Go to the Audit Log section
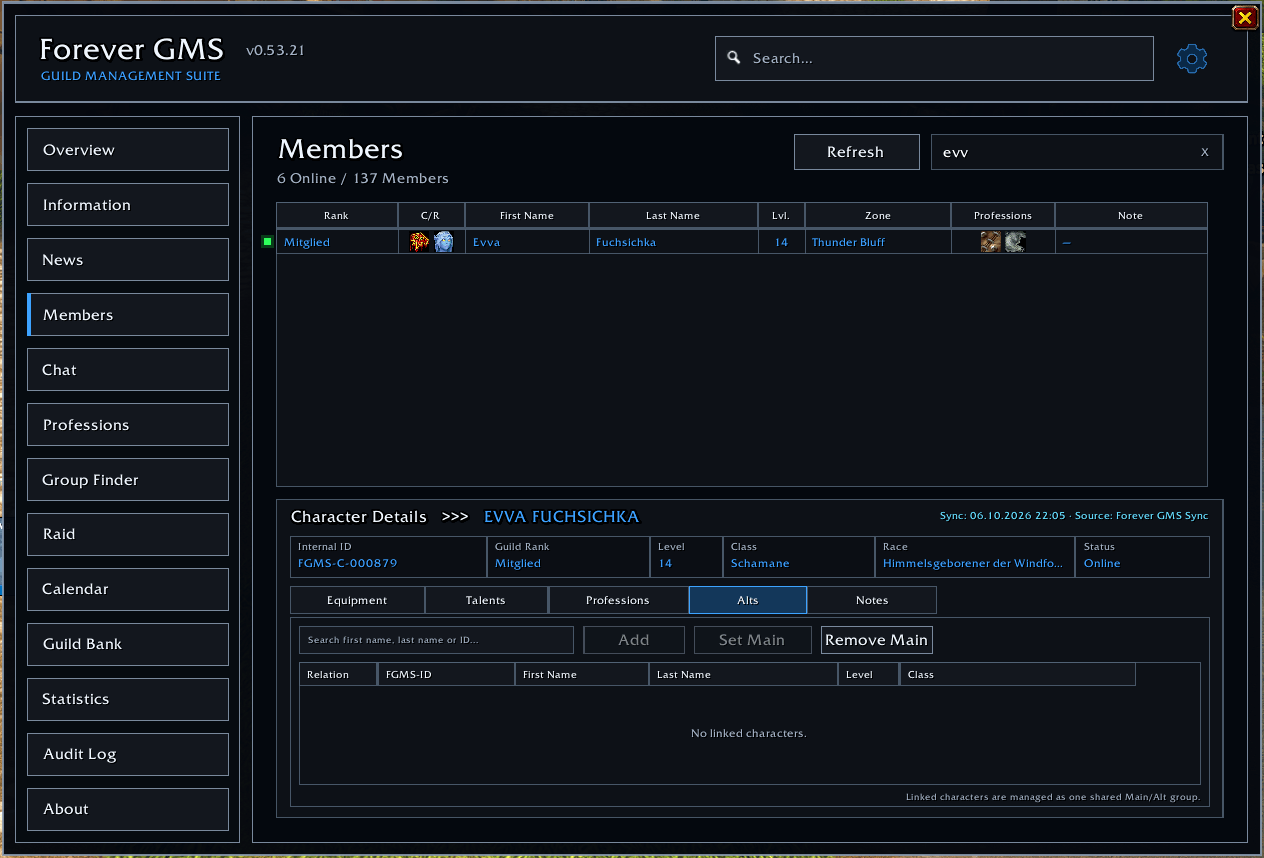Viewport: 1264px width, 858px height. [128, 754]
